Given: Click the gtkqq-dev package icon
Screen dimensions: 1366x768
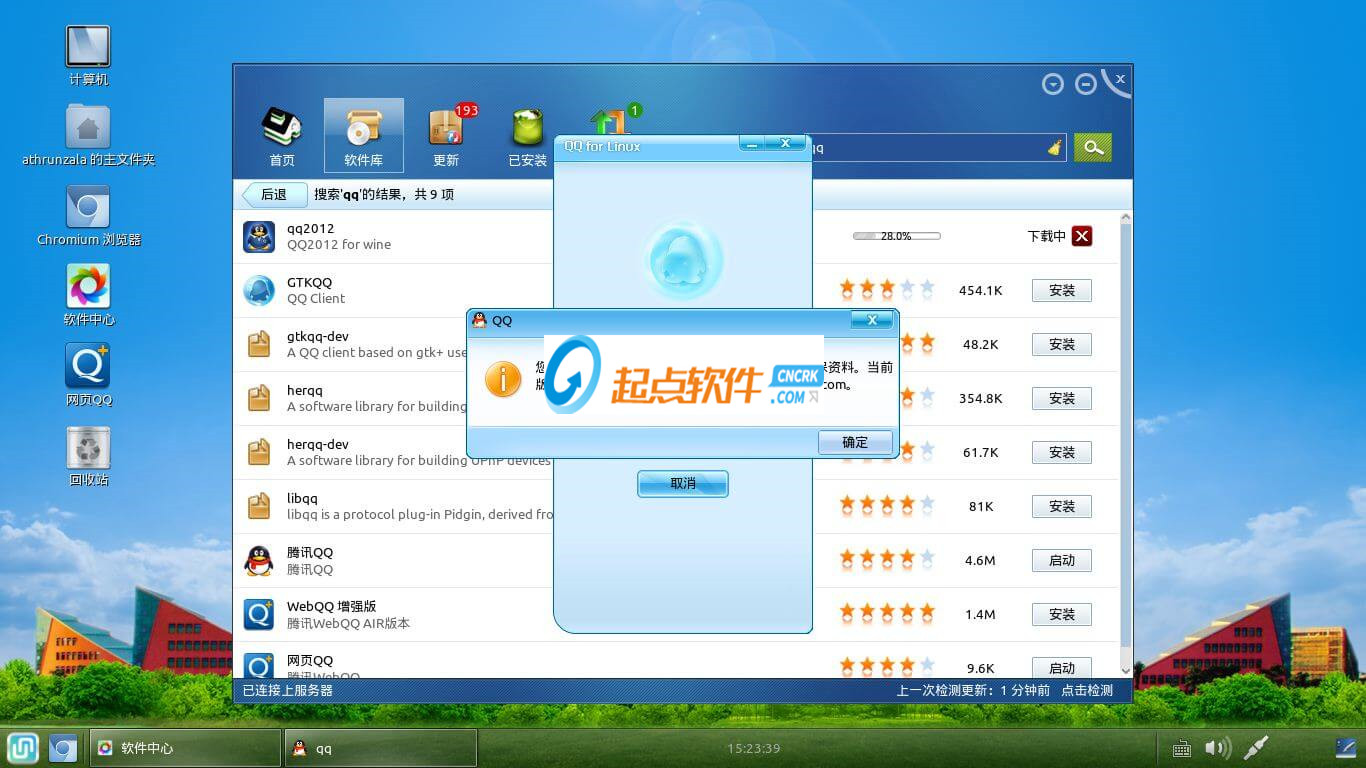Looking at the screenshot, I should (259, 344).
